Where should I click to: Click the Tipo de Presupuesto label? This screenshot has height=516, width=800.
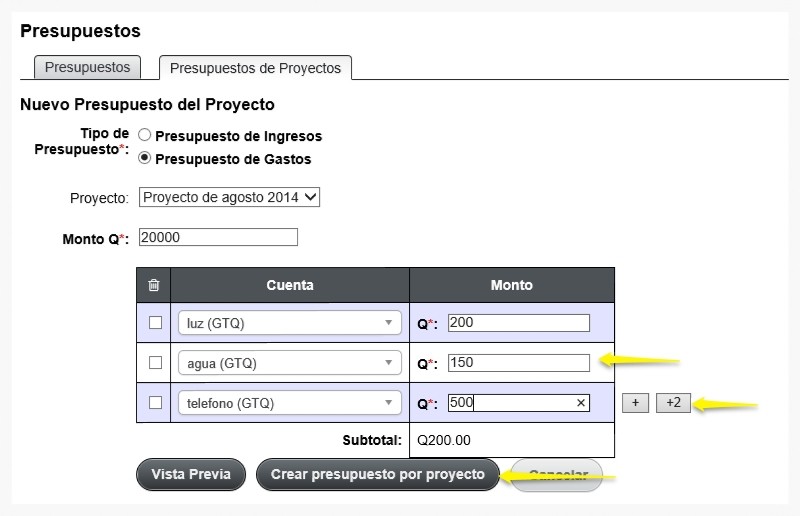82,141
